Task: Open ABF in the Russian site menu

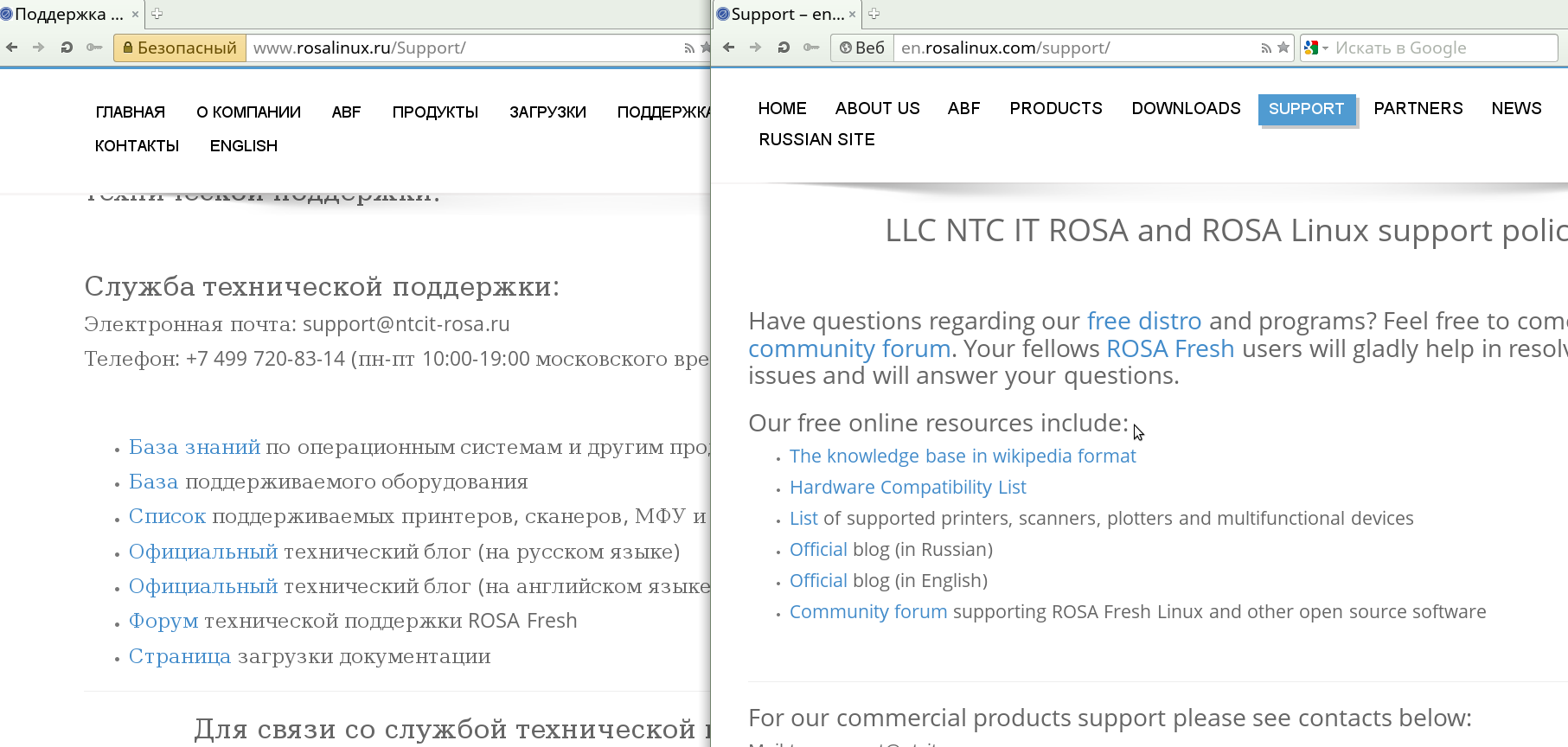Action: 346,112
